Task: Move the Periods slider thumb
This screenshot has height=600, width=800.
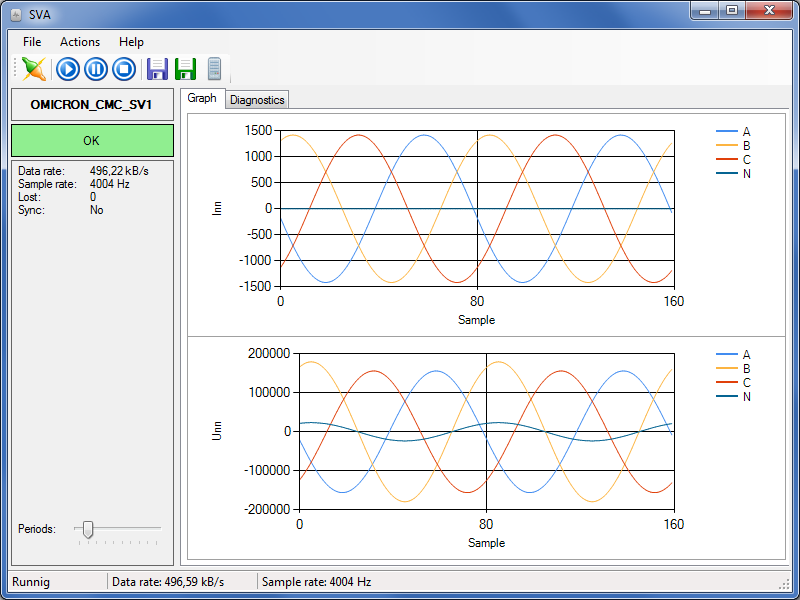Action: point(88,529)
